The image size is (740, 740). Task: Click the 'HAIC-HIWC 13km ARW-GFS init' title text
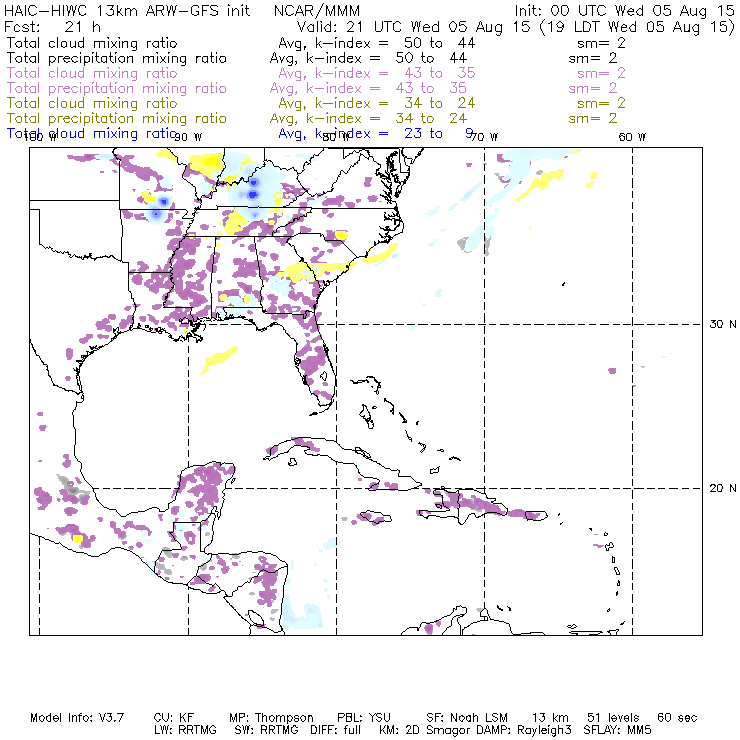[x=127, y=11]
